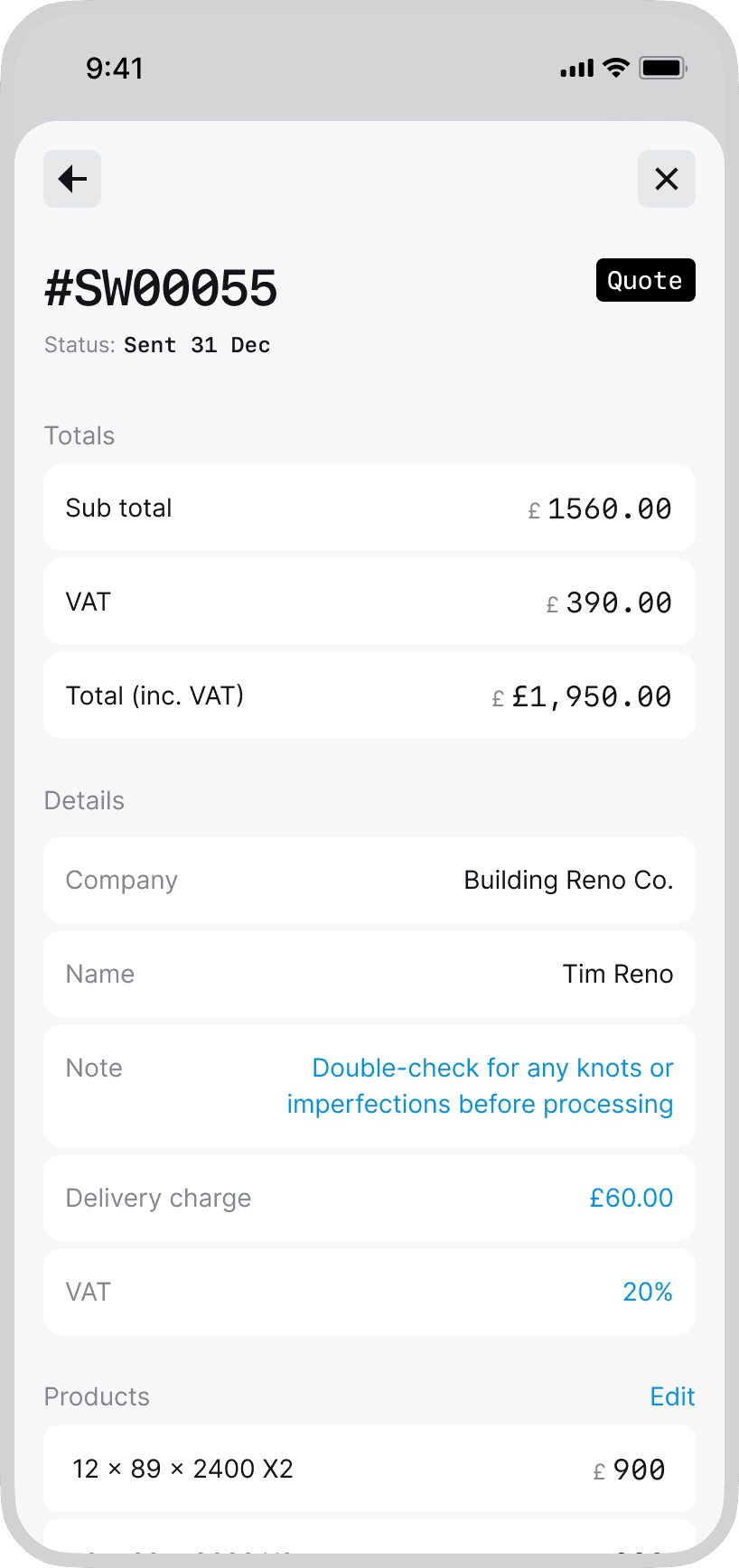Viewport: 739px width, 1568px height.
Task: Tap the back arrow icon
Action: tap(72, 179)
